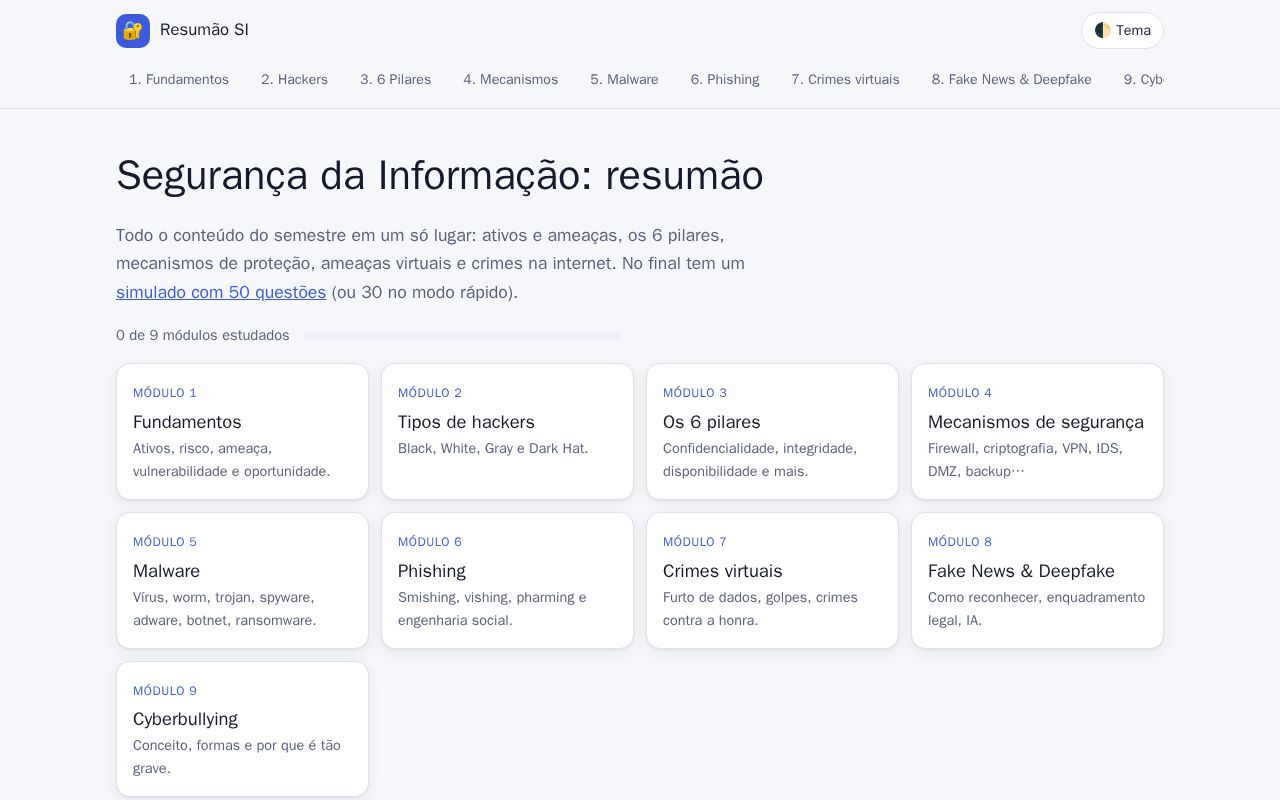This screenshot has height=800, width=1280.
Task: Open the Crimes virtuais module card
Action: point(772,580)
